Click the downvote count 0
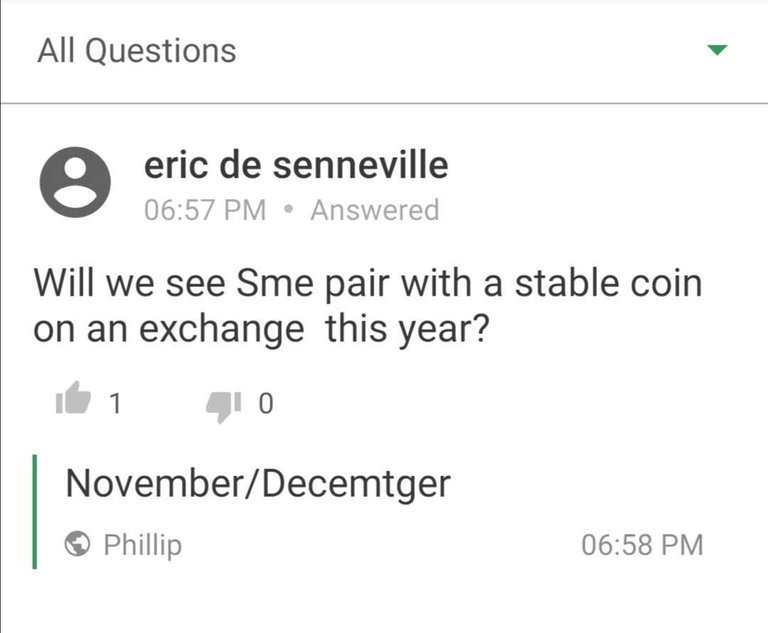The height and width of the screenshot is (633, 768). (x=265, y=404)
